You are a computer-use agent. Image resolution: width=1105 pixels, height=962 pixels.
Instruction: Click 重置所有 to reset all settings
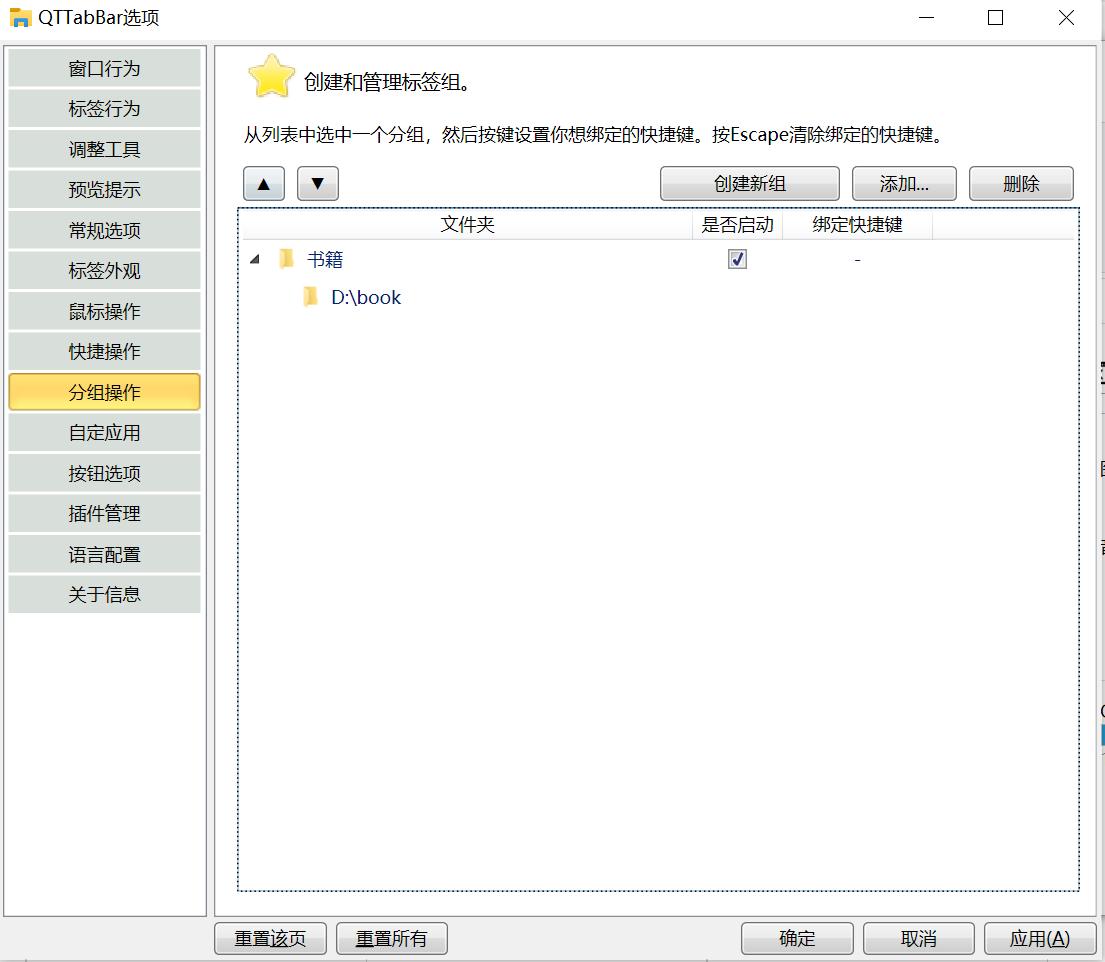click(392, 938)
